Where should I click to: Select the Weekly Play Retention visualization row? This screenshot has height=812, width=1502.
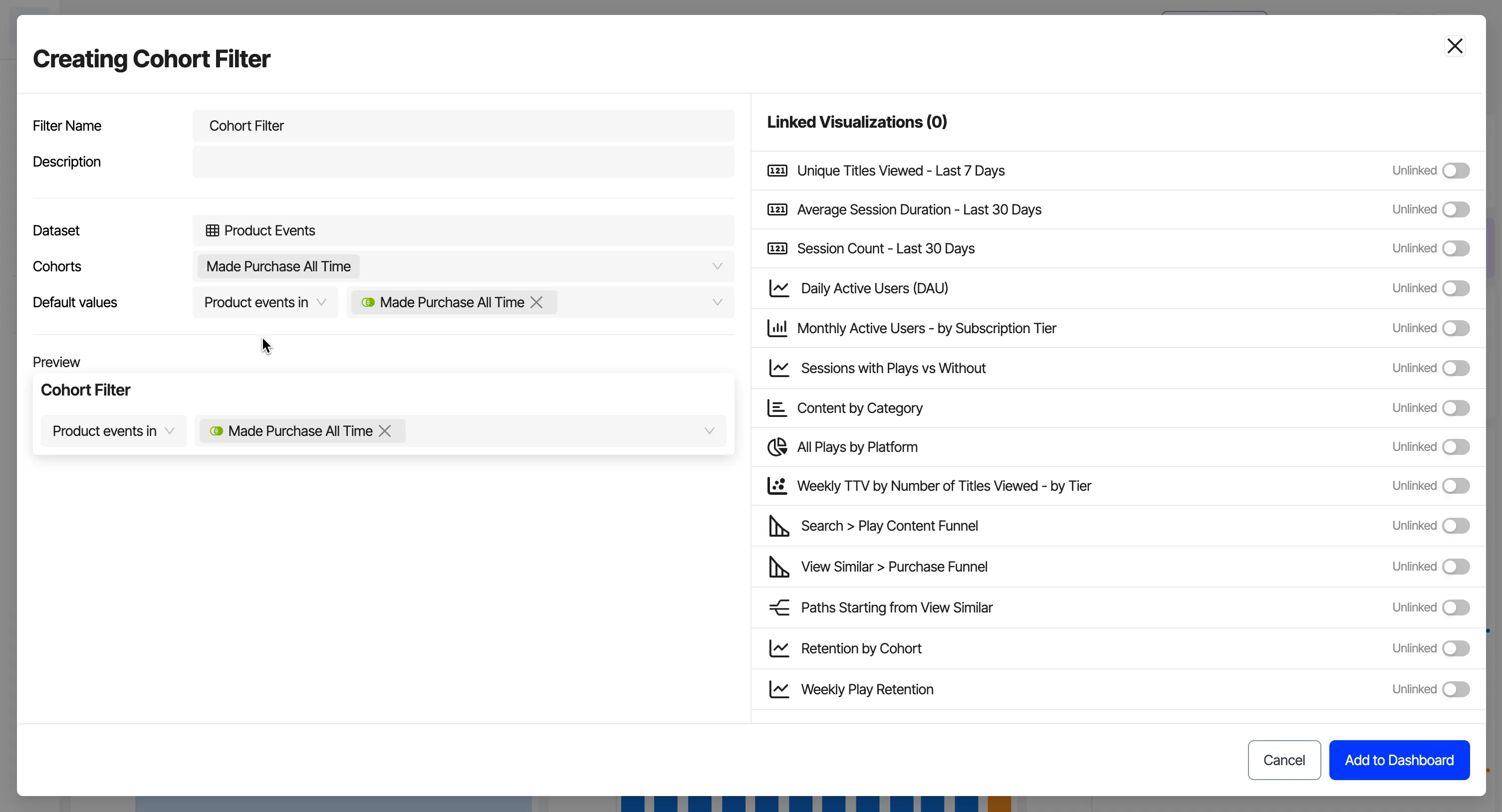pos(1118,690)
